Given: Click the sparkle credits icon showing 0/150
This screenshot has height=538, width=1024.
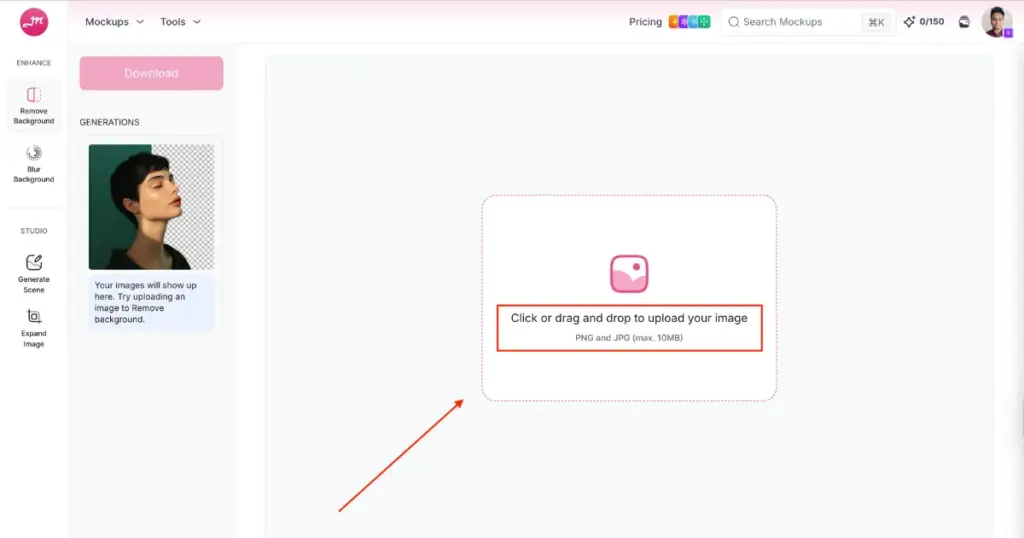Looking at the screenshot, I should pyautogui.click(x=909, y=22).
